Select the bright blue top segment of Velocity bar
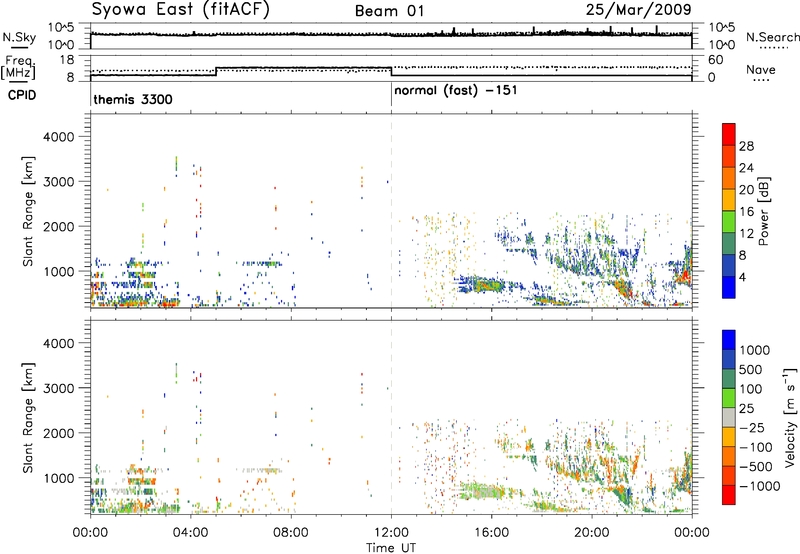800x554 pixels. coord(729,340)
